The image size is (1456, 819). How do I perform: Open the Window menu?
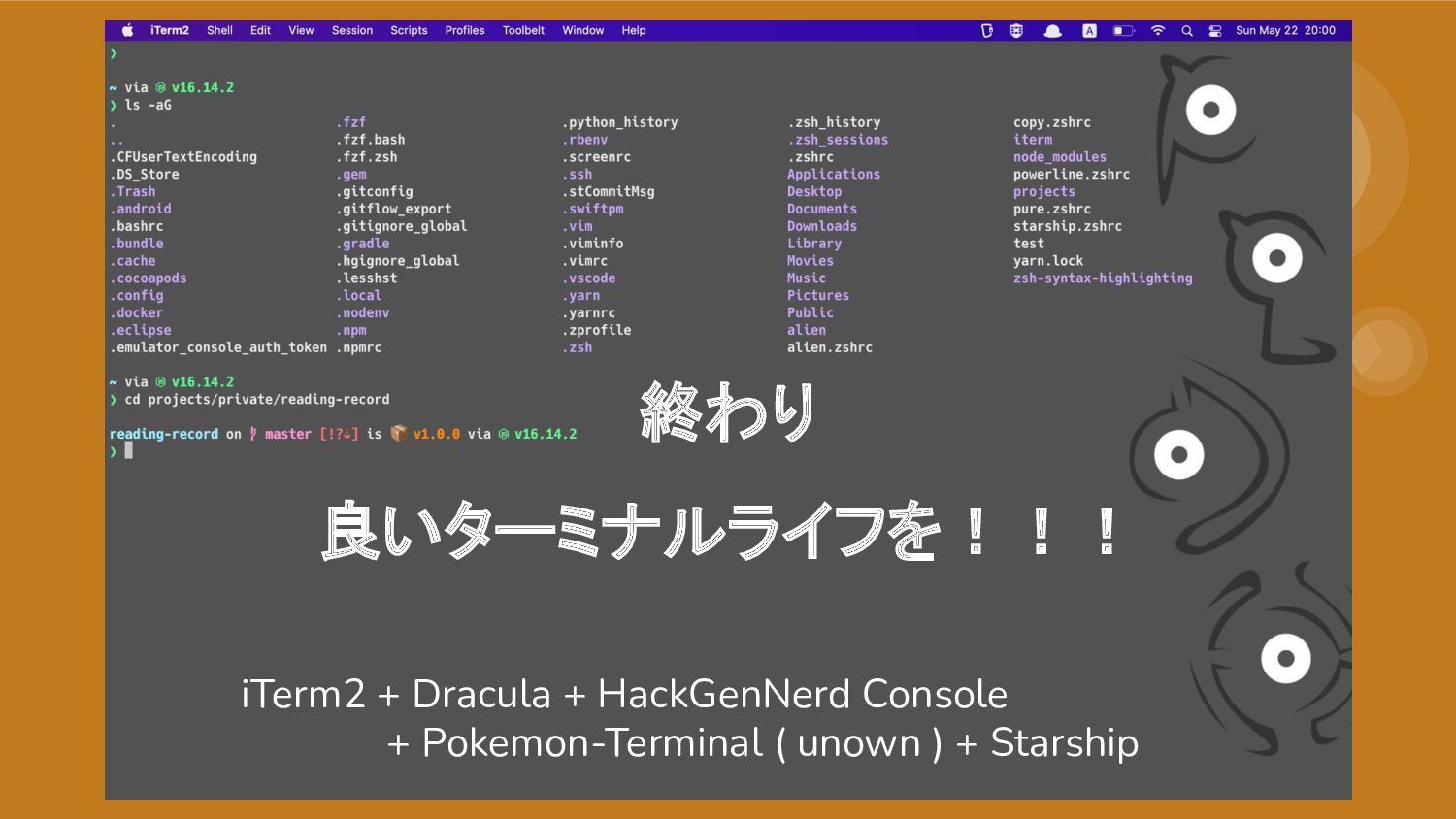pyautogui.click(x=583, y=30)
